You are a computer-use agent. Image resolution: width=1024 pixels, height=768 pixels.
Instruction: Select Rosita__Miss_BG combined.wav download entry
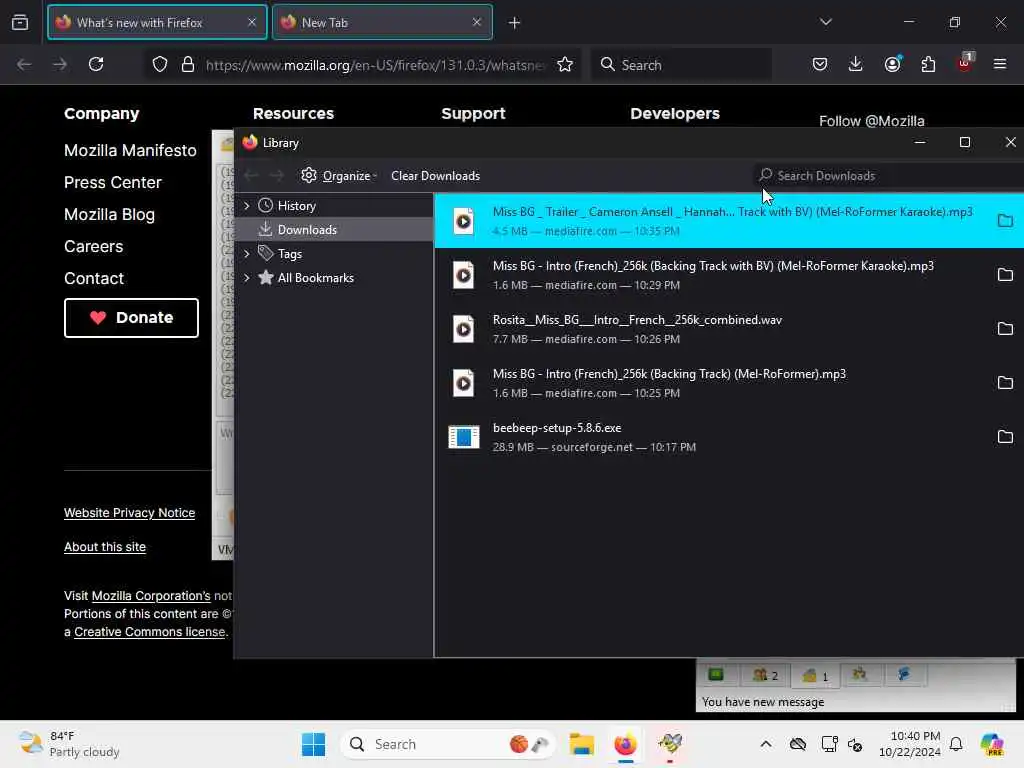729,329
